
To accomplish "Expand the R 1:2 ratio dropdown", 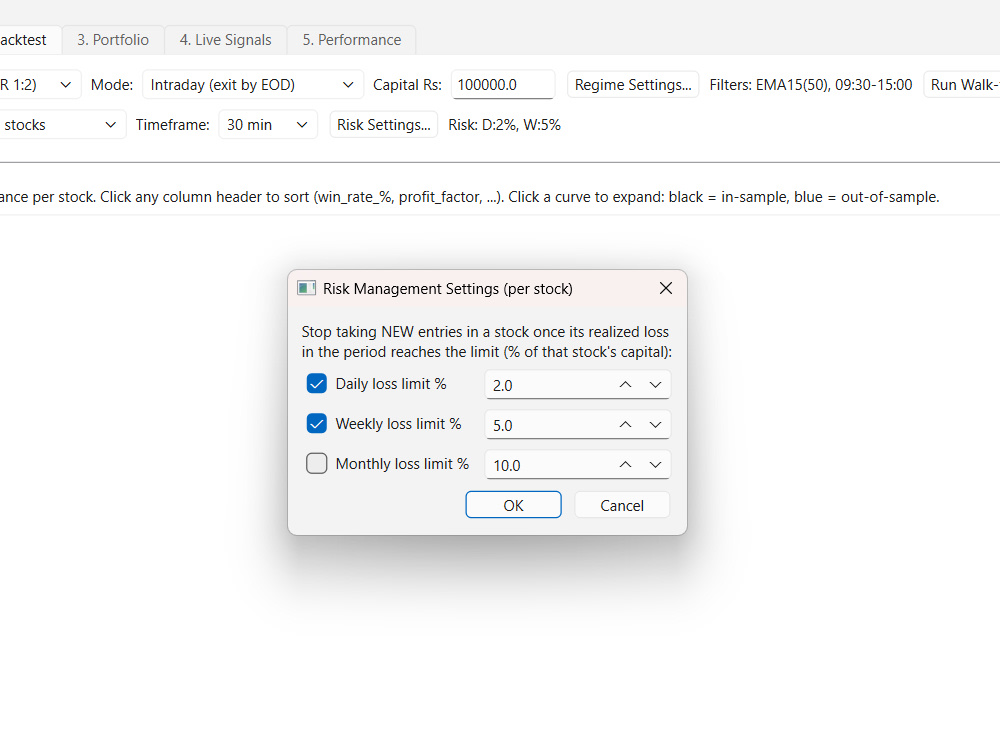I will (x=40, y=85).
